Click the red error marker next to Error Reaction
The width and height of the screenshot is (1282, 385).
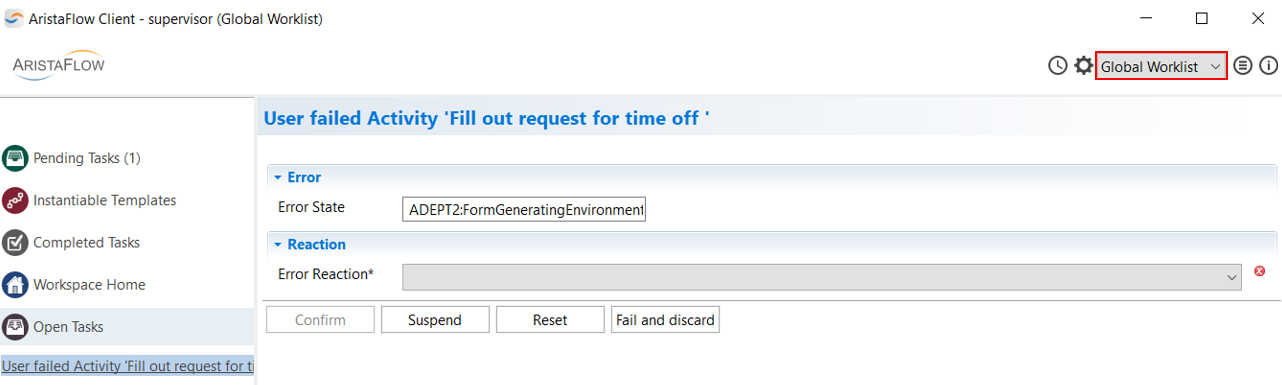pyautogui.click(x=1259, y=271)
